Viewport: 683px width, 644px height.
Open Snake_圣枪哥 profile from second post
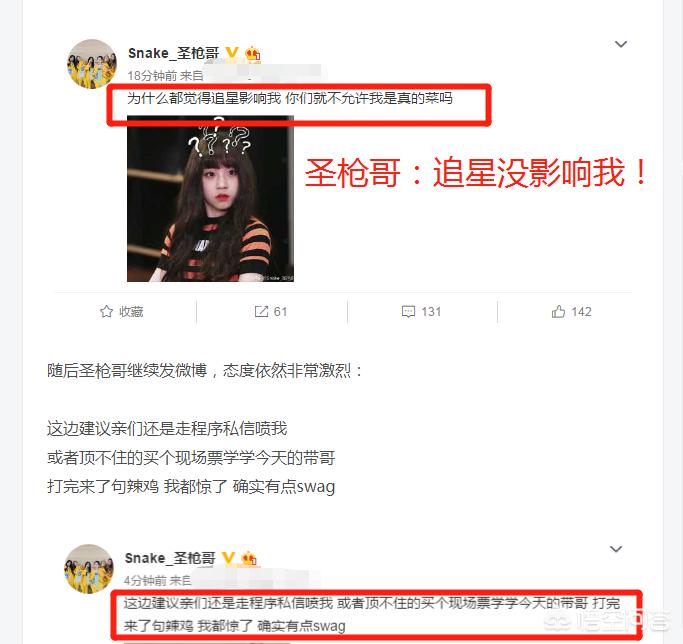point(170,558)
